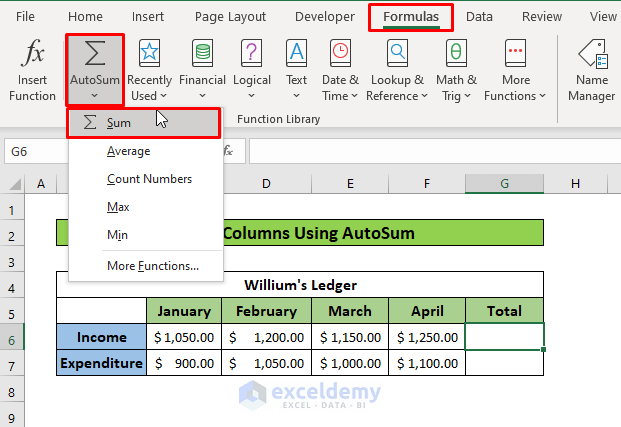Select column H header

tap(575, 184)
